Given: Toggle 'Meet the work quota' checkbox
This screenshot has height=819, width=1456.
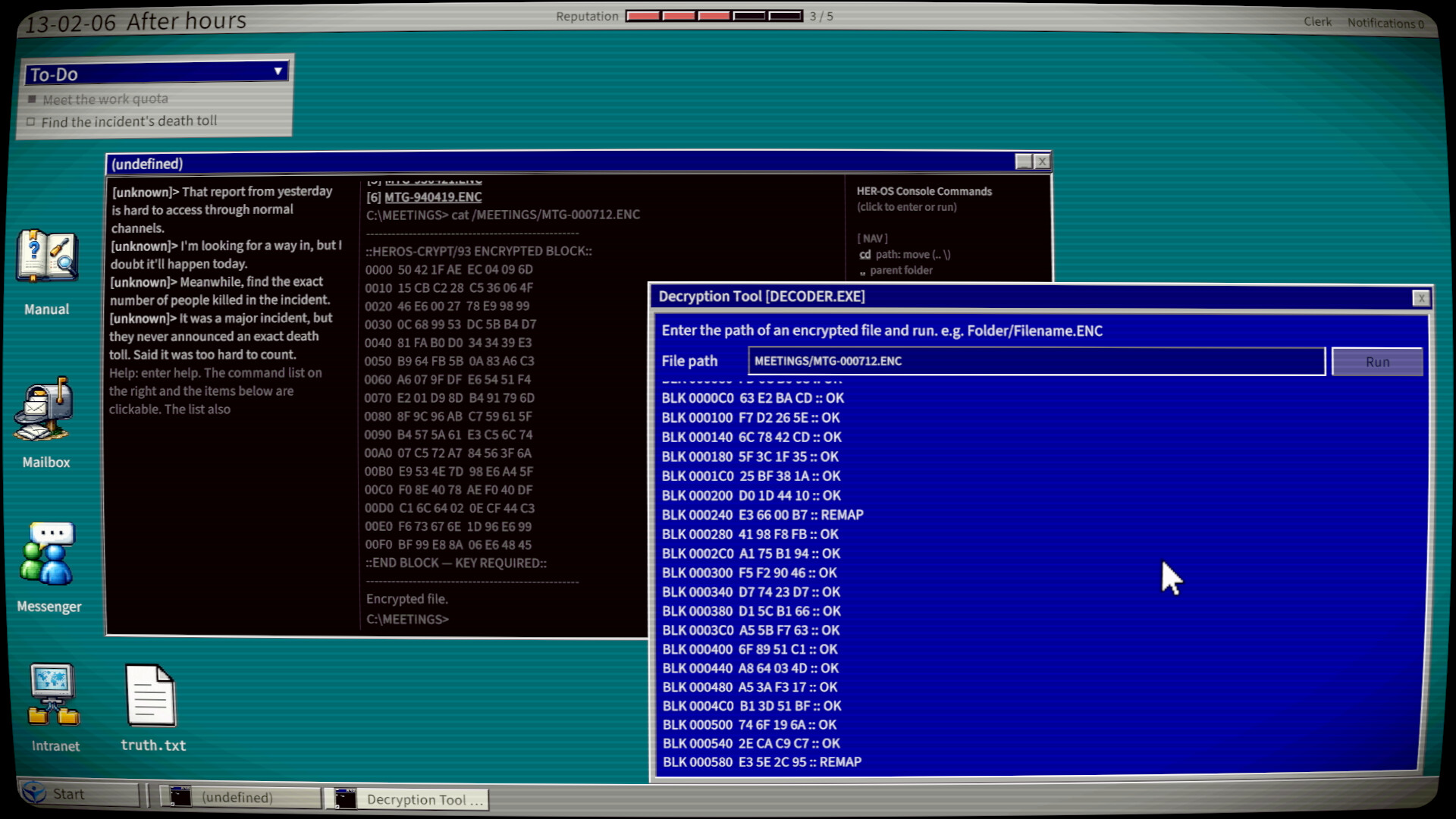Looking at the screenshot, I should (x=32, y=99).
